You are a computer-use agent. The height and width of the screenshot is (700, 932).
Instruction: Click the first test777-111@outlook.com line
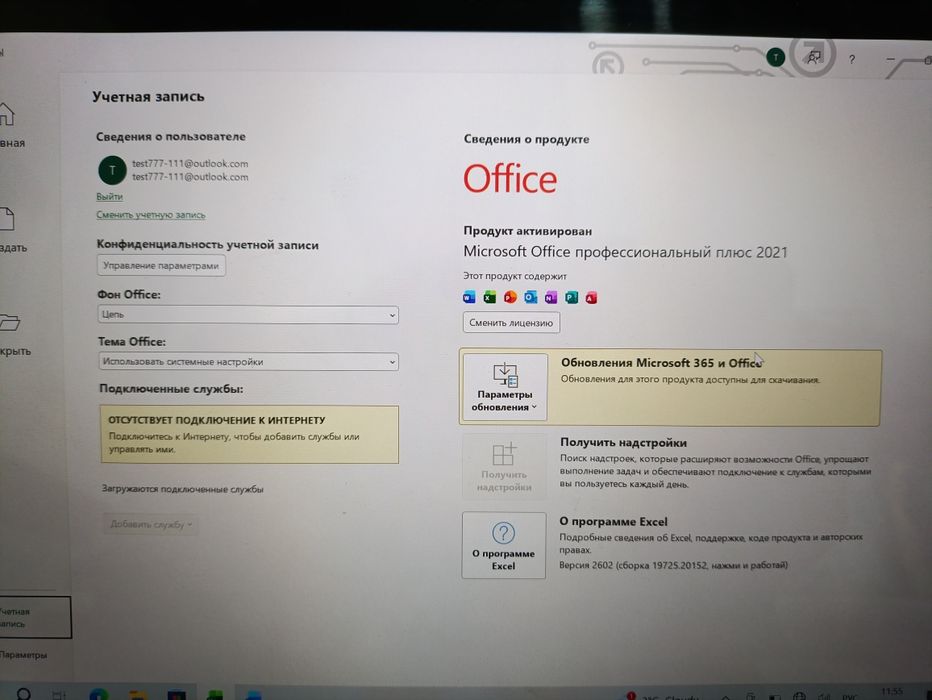190,163
